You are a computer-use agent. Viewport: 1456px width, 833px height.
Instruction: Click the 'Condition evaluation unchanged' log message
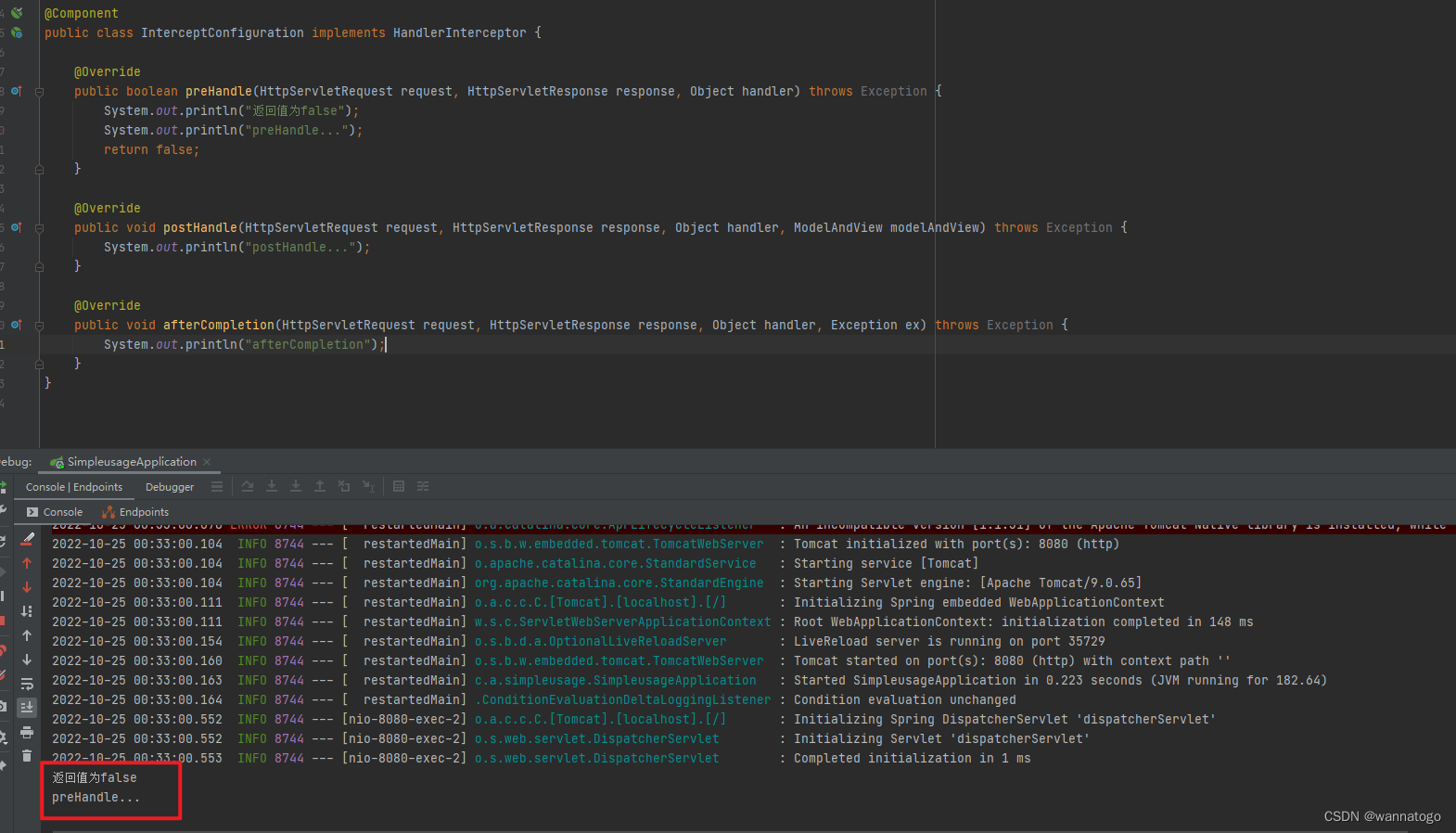(x=904, y=699)
